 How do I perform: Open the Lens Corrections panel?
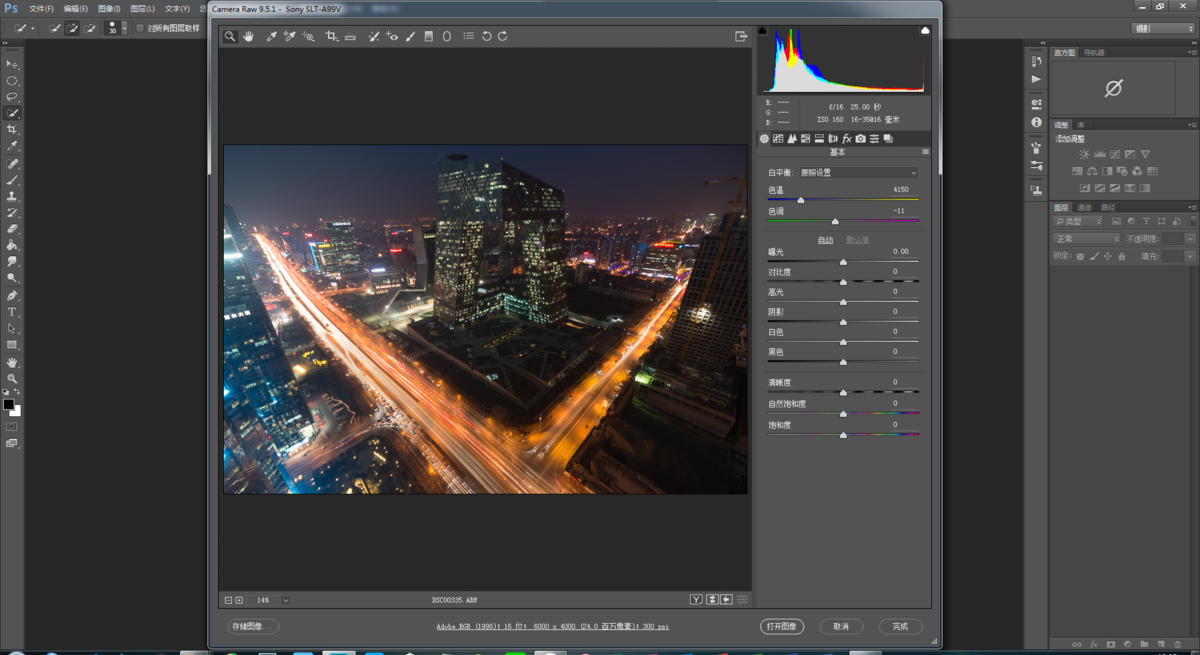[x=833, y=139]
